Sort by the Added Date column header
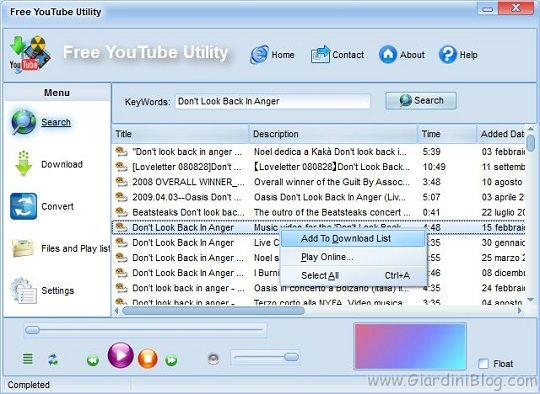The height and width of the screenshot is (394, 540). [x=501, y=134]
